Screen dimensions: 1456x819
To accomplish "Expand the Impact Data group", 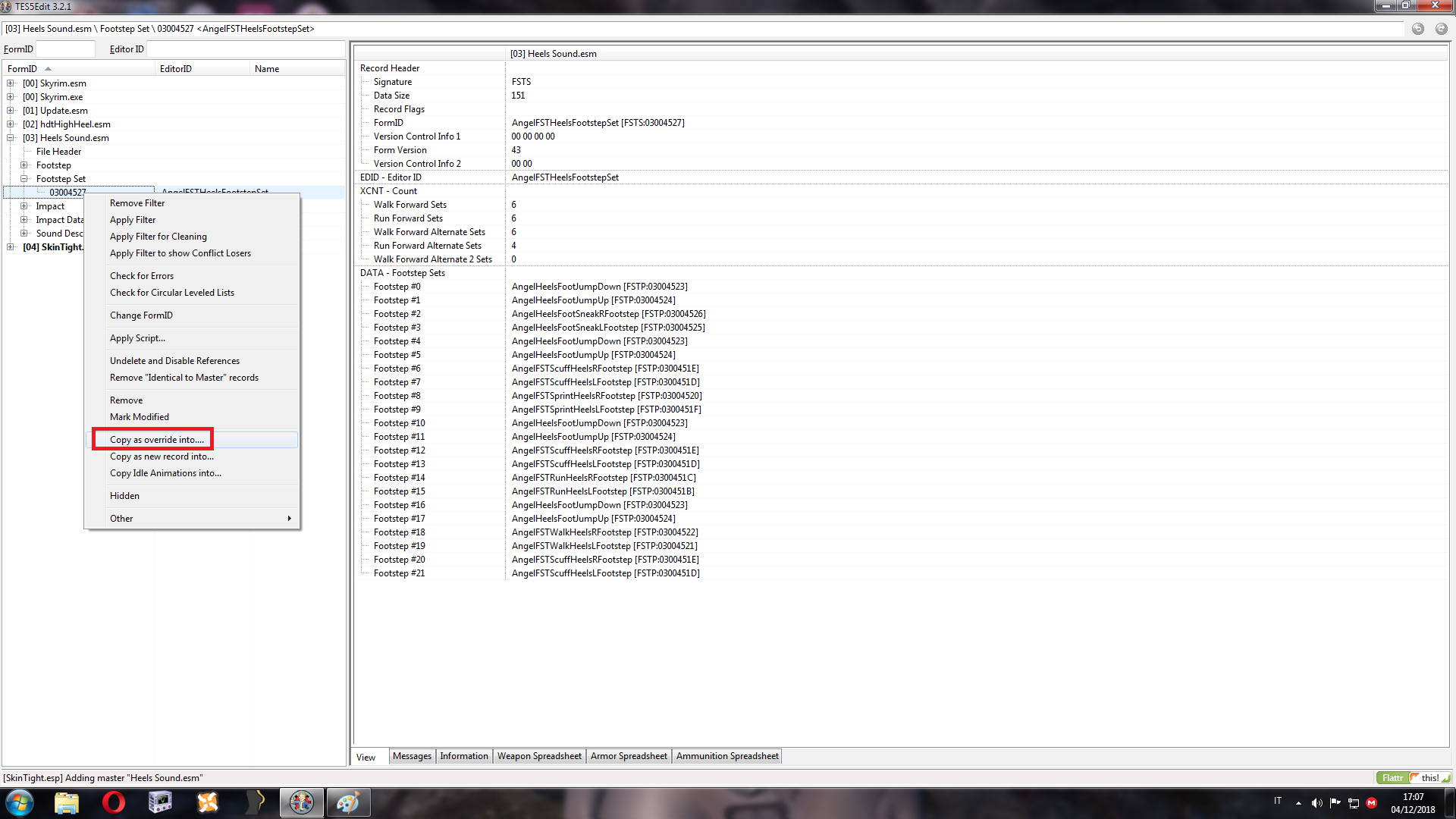I will pos(24,220).
